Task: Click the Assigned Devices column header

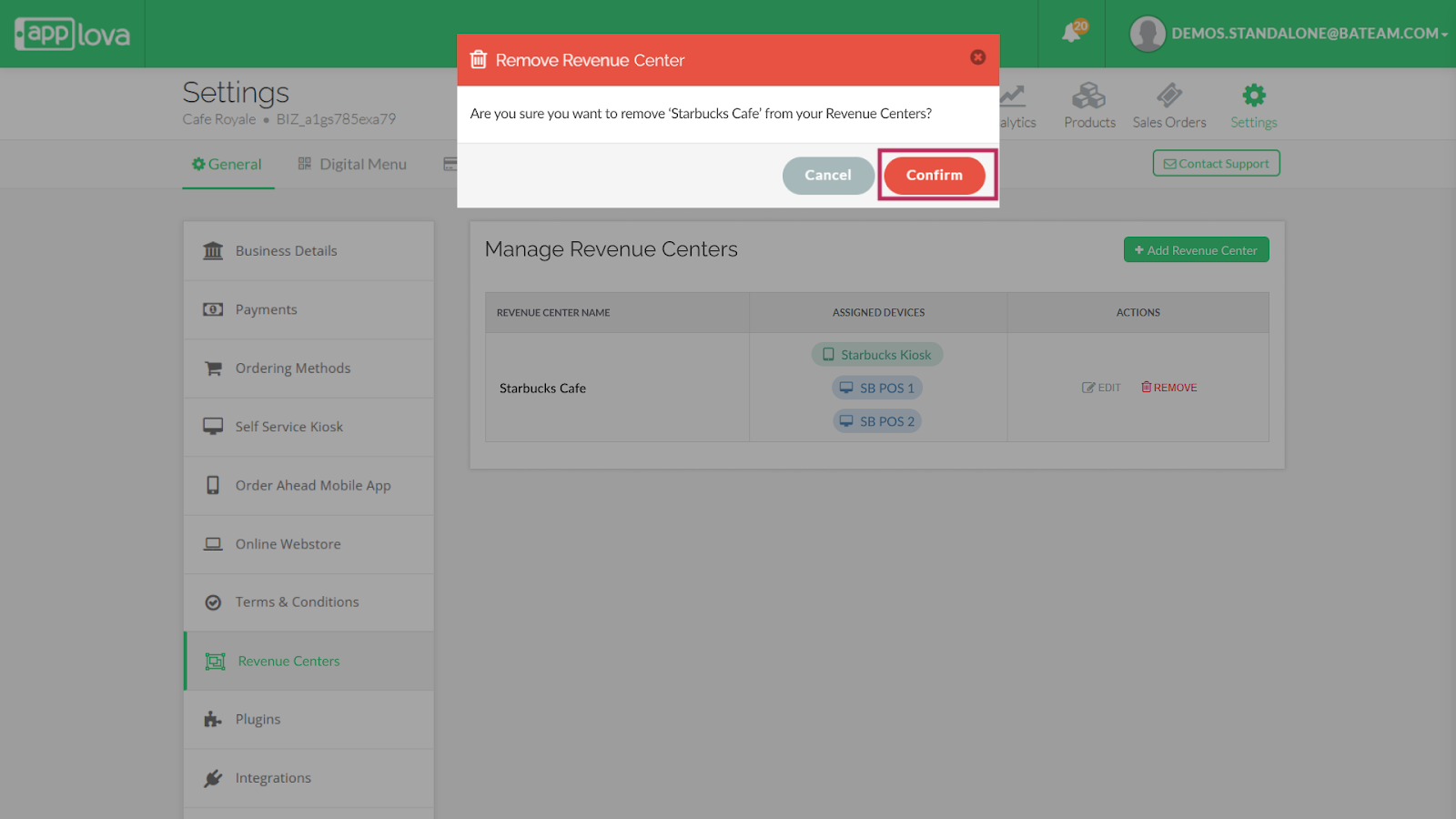Action: tap(878, 313)
